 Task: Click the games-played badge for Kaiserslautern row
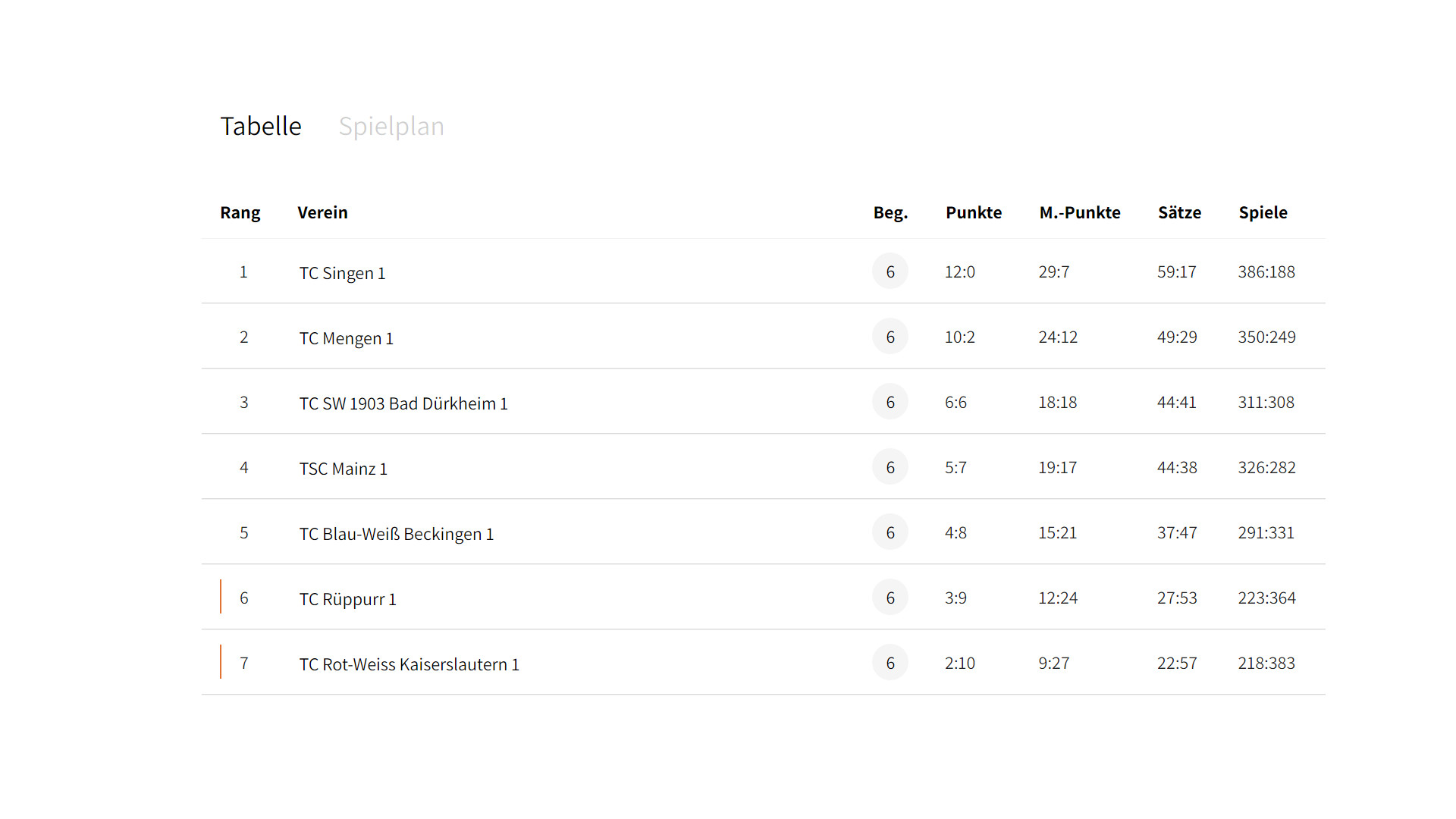[x=890, y=663]
